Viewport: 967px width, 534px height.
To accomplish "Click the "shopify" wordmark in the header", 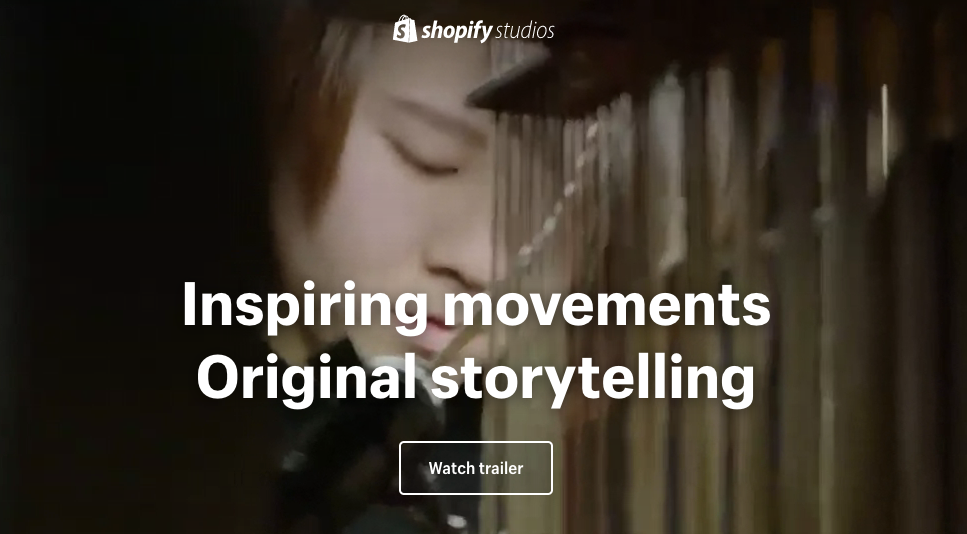I will pyautogui.click(x=456, y=31).
